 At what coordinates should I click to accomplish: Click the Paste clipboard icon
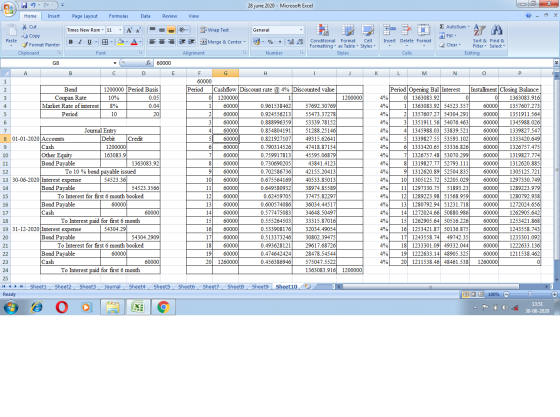(x=11, y=31)
